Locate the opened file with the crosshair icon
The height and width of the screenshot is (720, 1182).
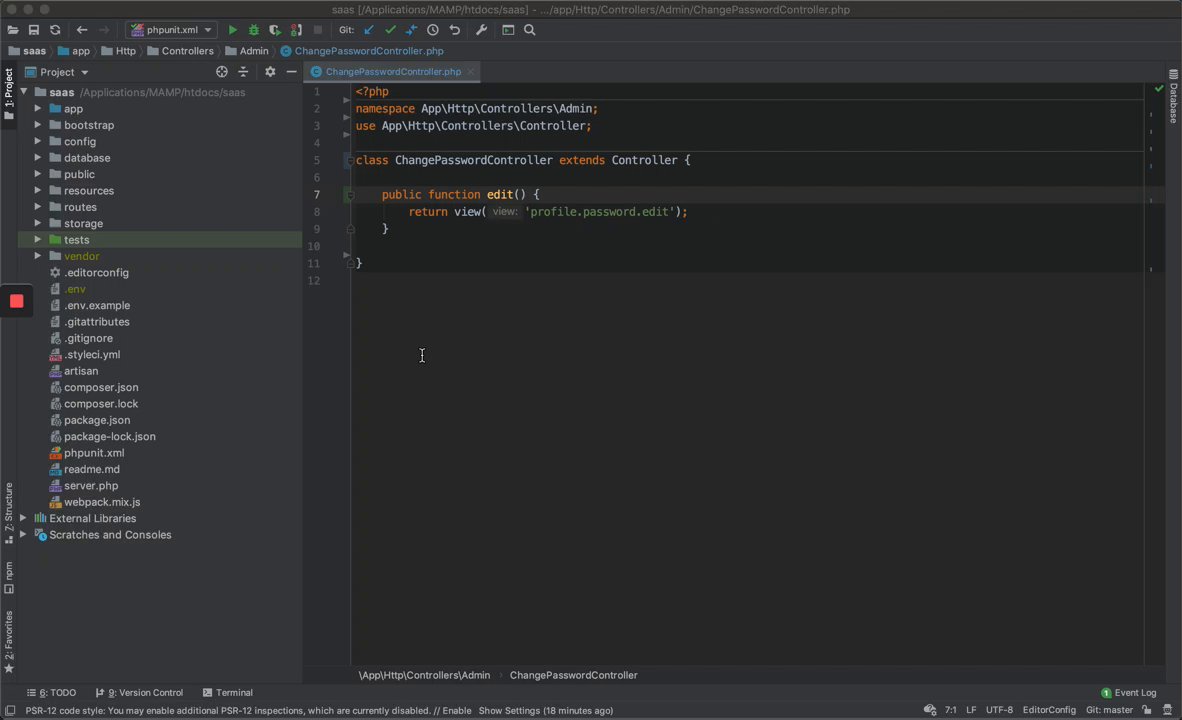coord(222,72)
